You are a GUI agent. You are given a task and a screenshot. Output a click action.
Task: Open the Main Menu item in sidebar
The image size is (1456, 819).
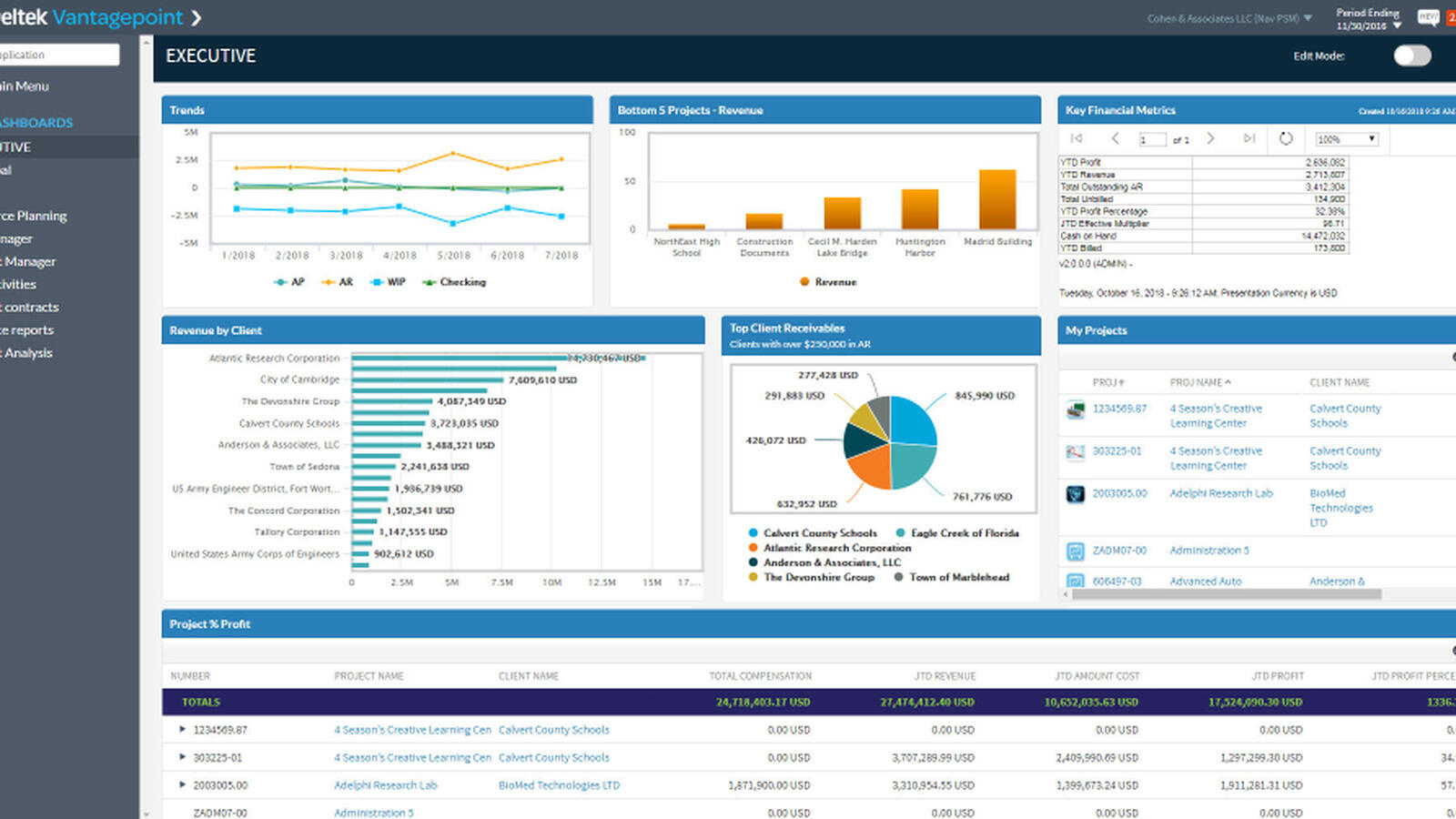25,86
